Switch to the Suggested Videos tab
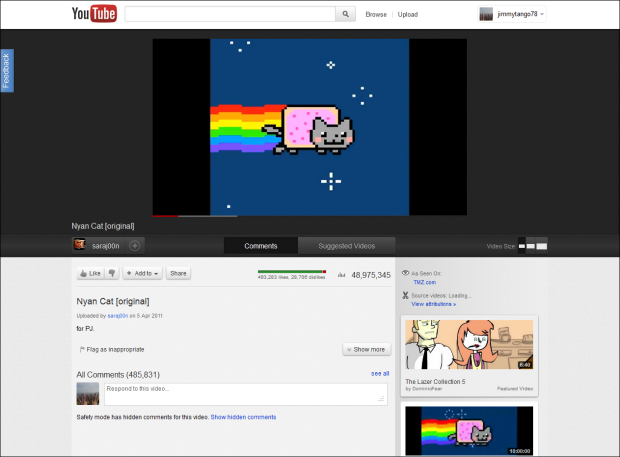This screenshot has width=620, height=457. tap(346, 245)
